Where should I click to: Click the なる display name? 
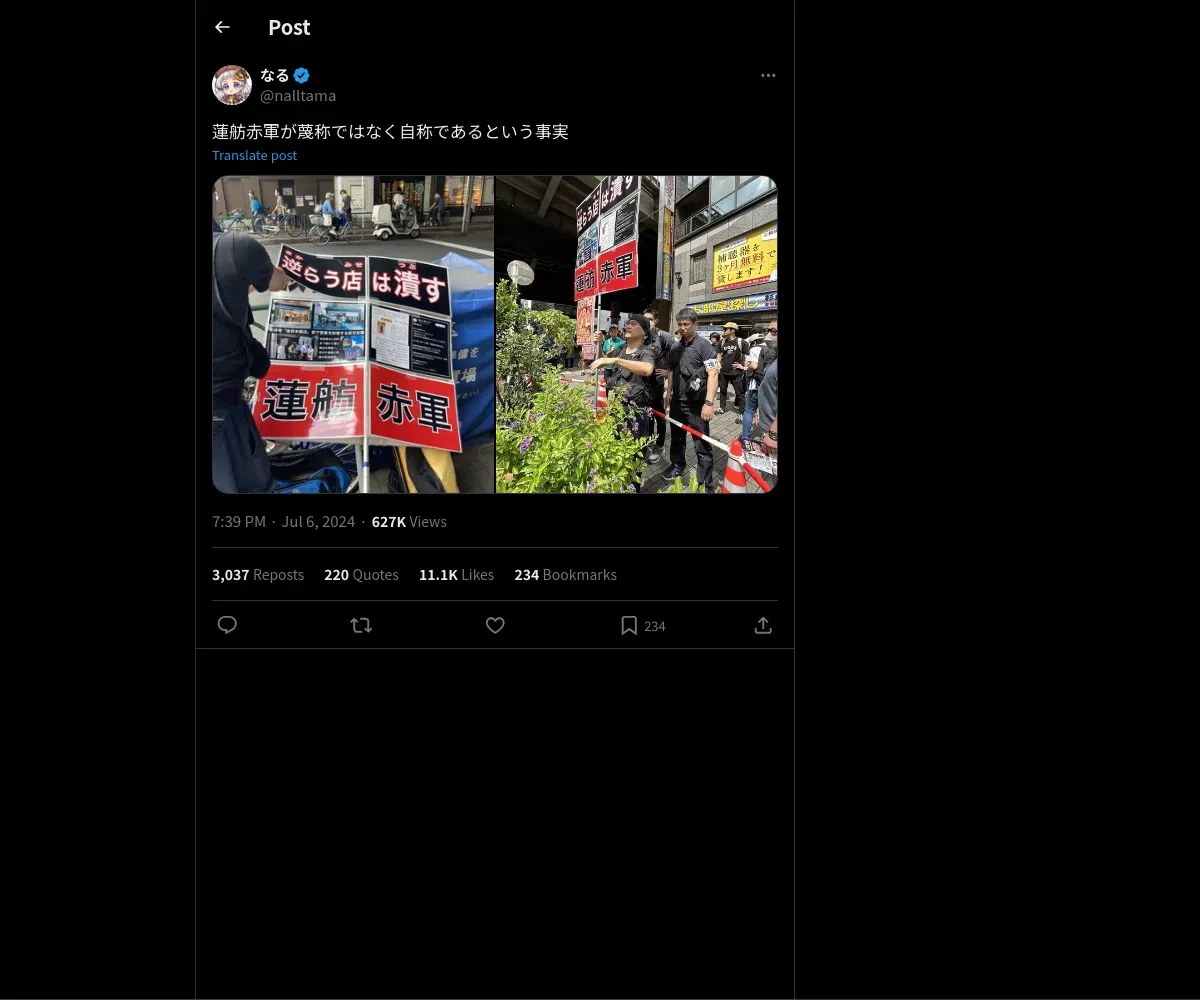pos(275,75)
